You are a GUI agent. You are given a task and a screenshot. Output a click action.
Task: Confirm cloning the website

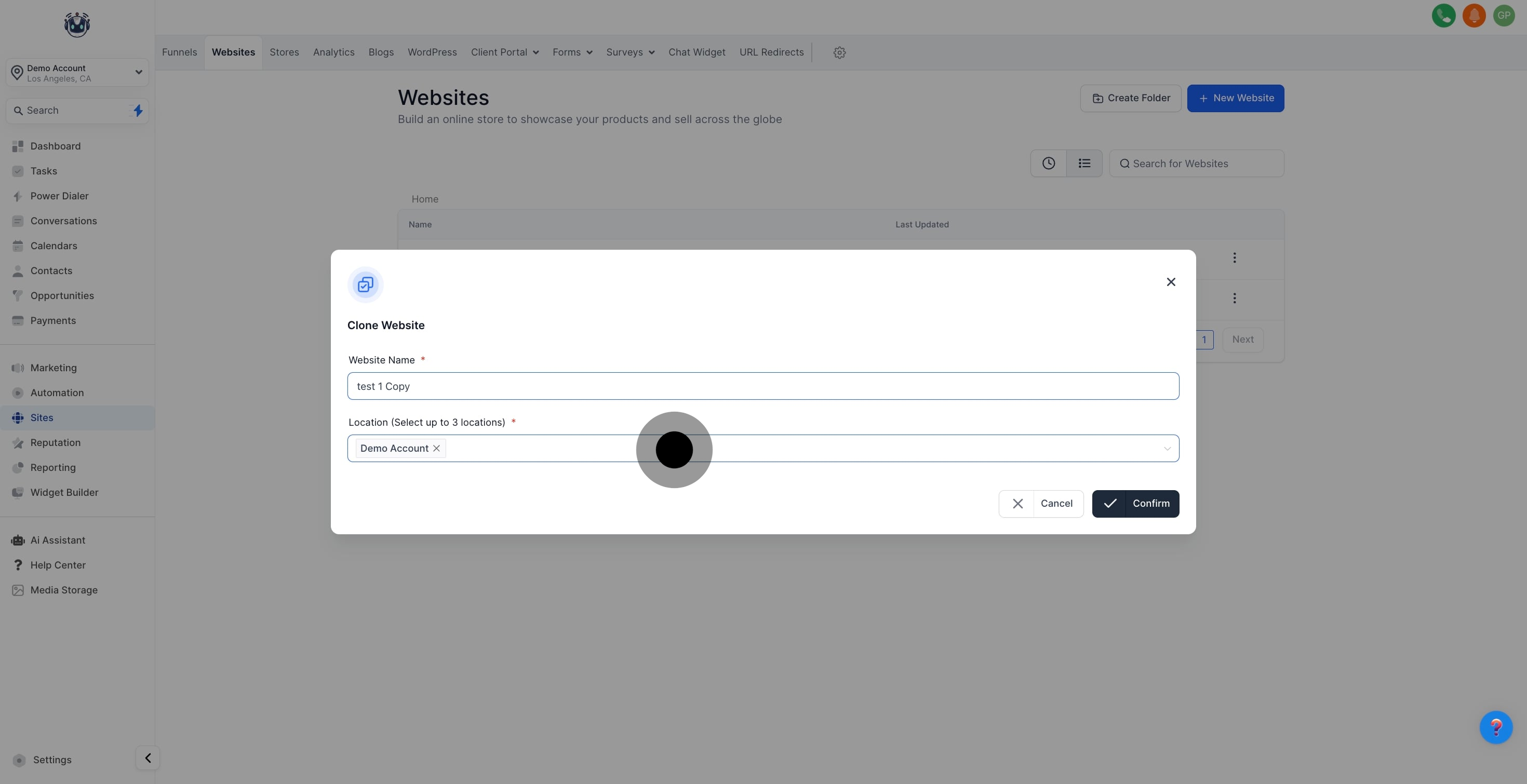(1135, 503)
